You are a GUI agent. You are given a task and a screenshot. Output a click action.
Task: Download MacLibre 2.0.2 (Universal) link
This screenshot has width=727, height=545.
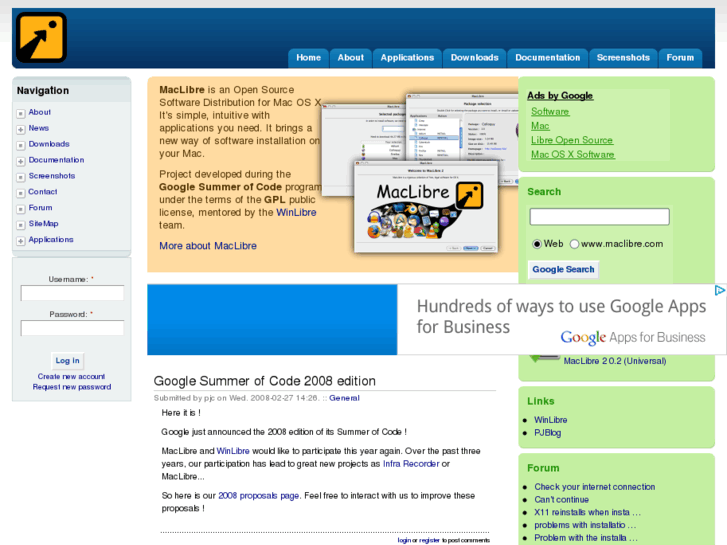[615, 361]
